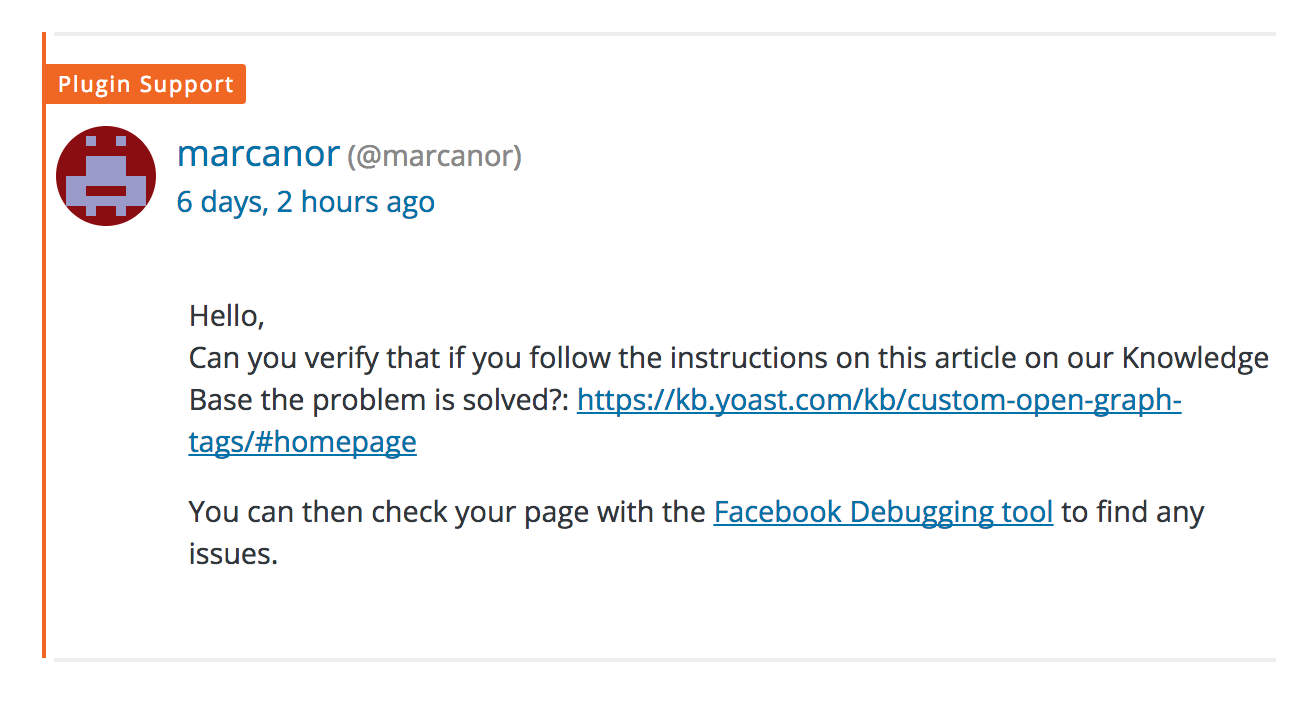The image size is (1316, 702).
Task: Click the final word 'issues.'
Action: 232,555
